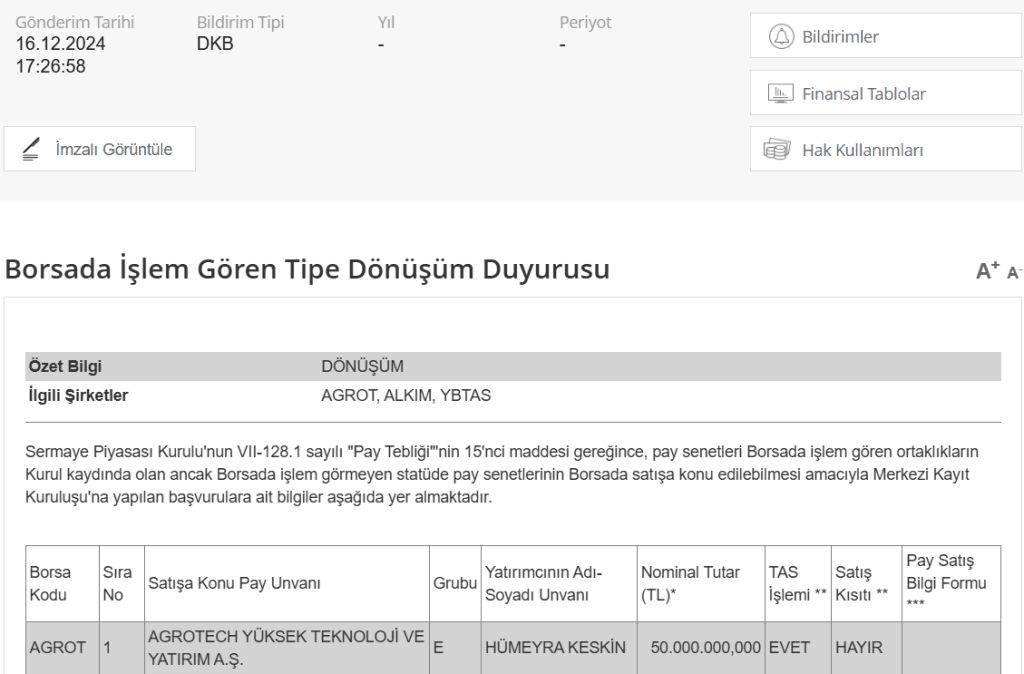Click the Pay Satış Bilgi Formu header
The image size is (1024, 674).
(x=952, y=583)
